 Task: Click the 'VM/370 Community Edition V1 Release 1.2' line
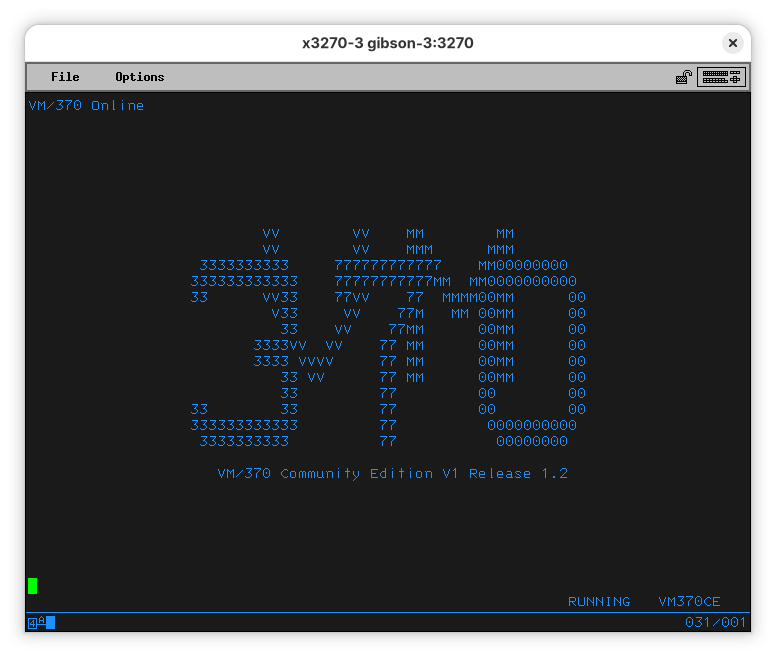coord(392,474)
